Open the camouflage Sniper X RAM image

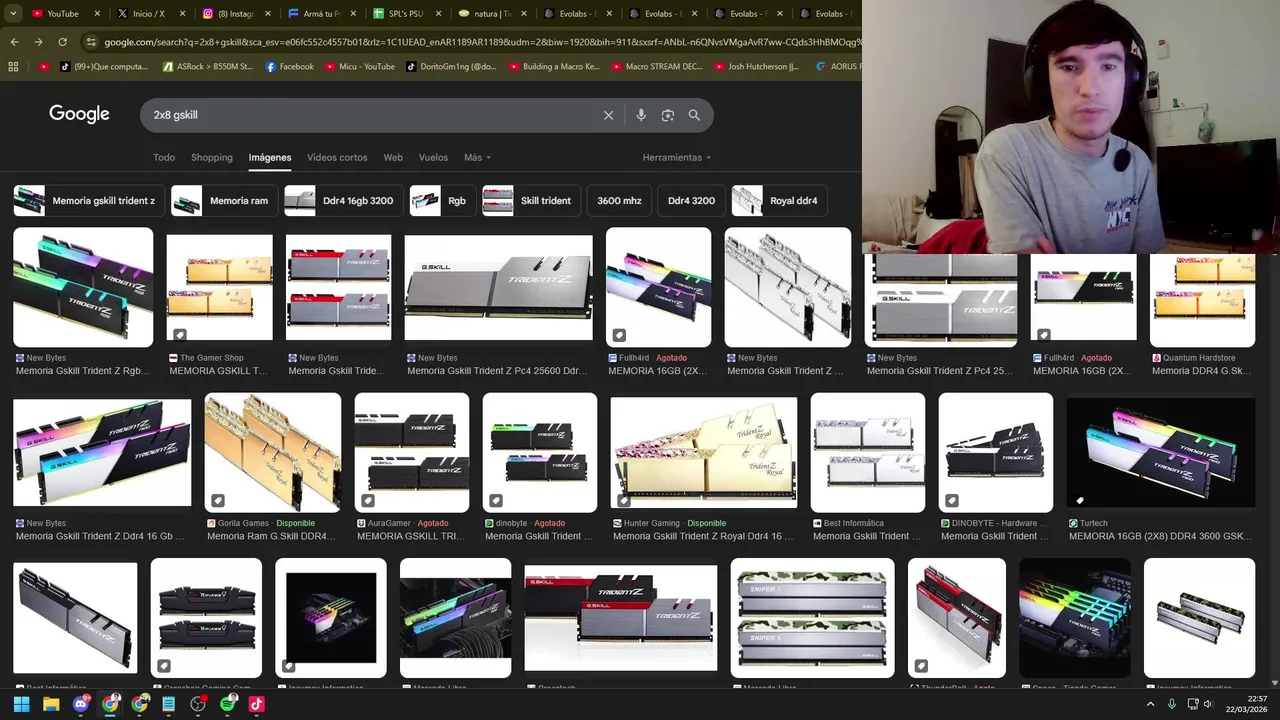(x=813, y=618)
